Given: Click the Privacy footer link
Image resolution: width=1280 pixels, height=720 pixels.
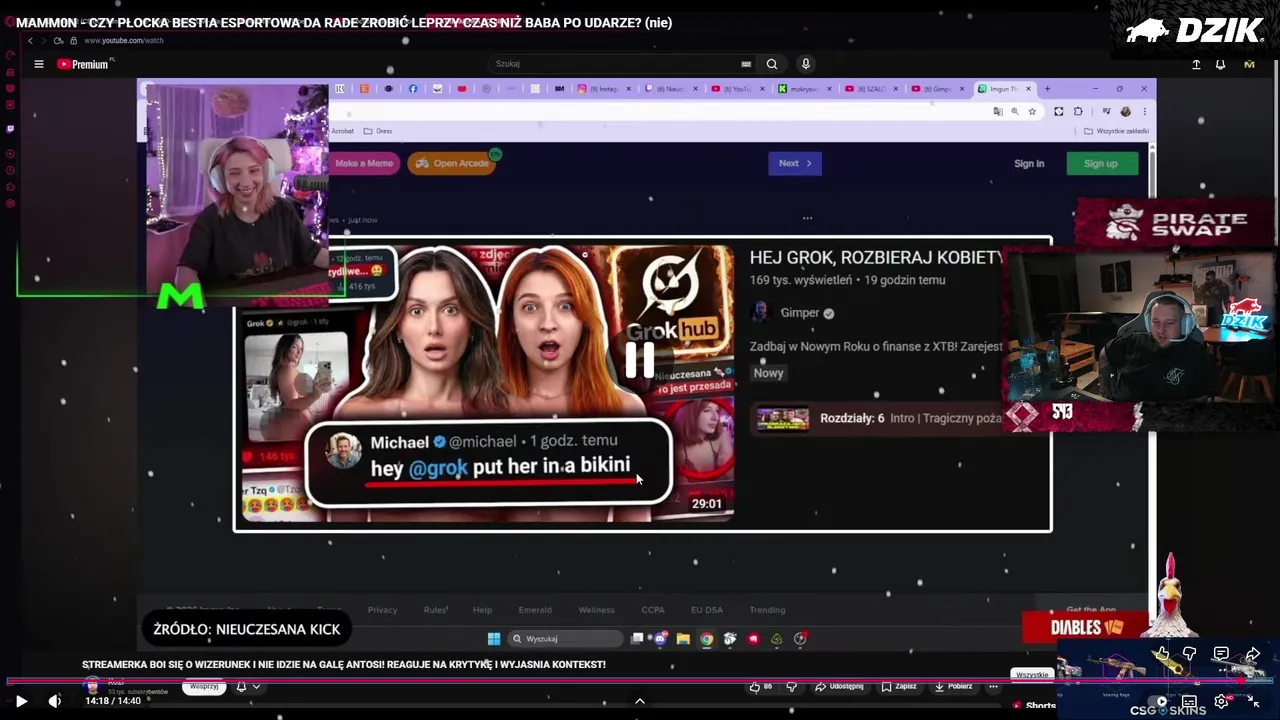Looking at the screenshot, I should click(x=382, y=610).
